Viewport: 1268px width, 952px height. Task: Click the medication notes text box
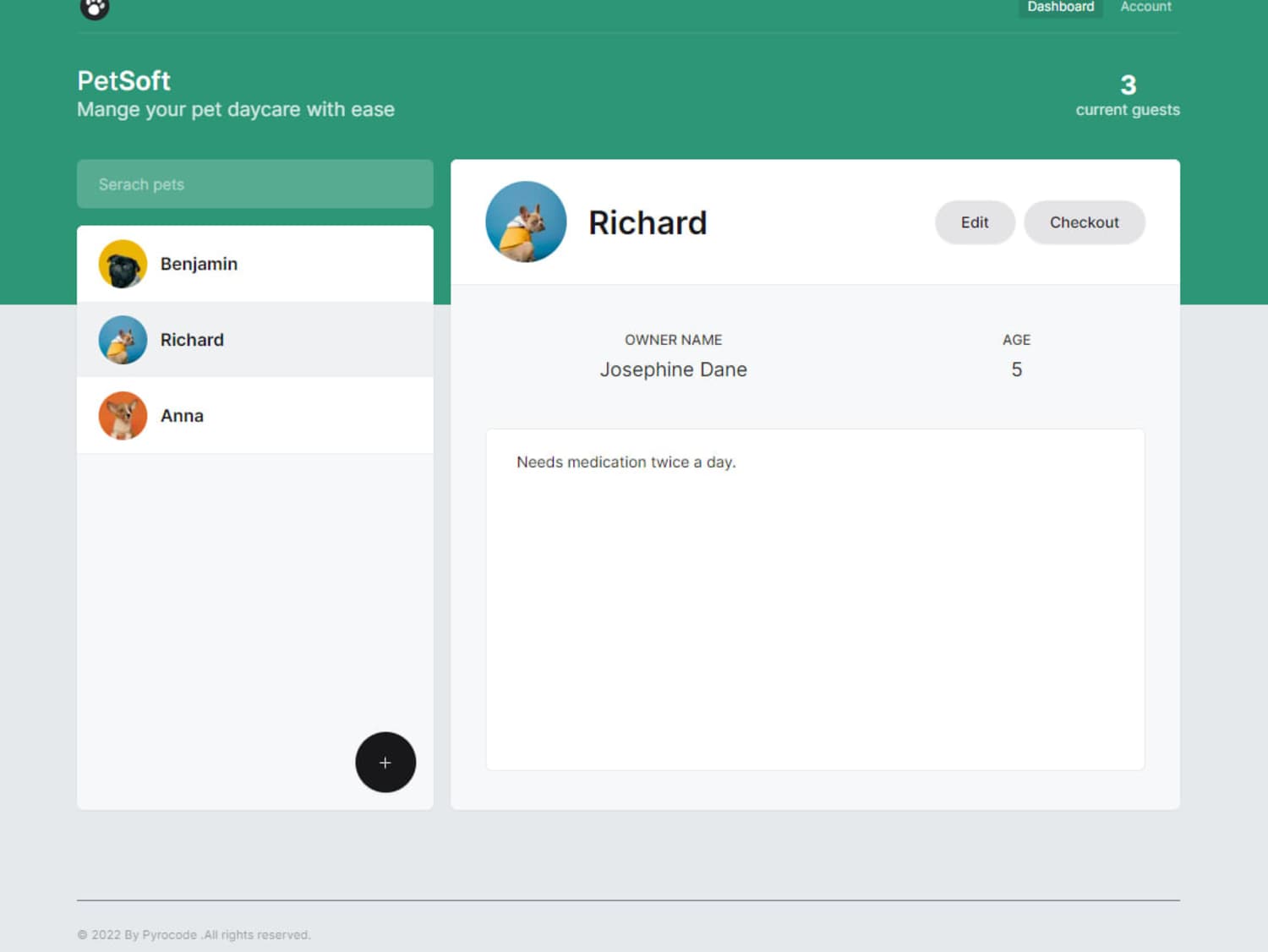click(x=815, y=599)
